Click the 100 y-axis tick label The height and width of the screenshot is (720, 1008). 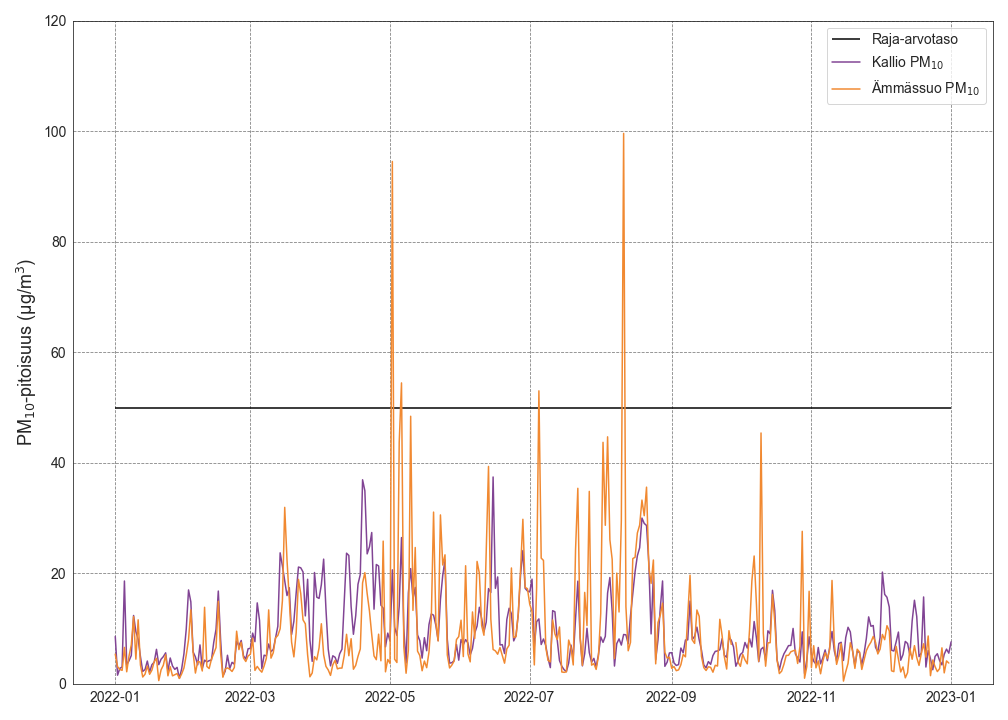click(x=56, y=132)
